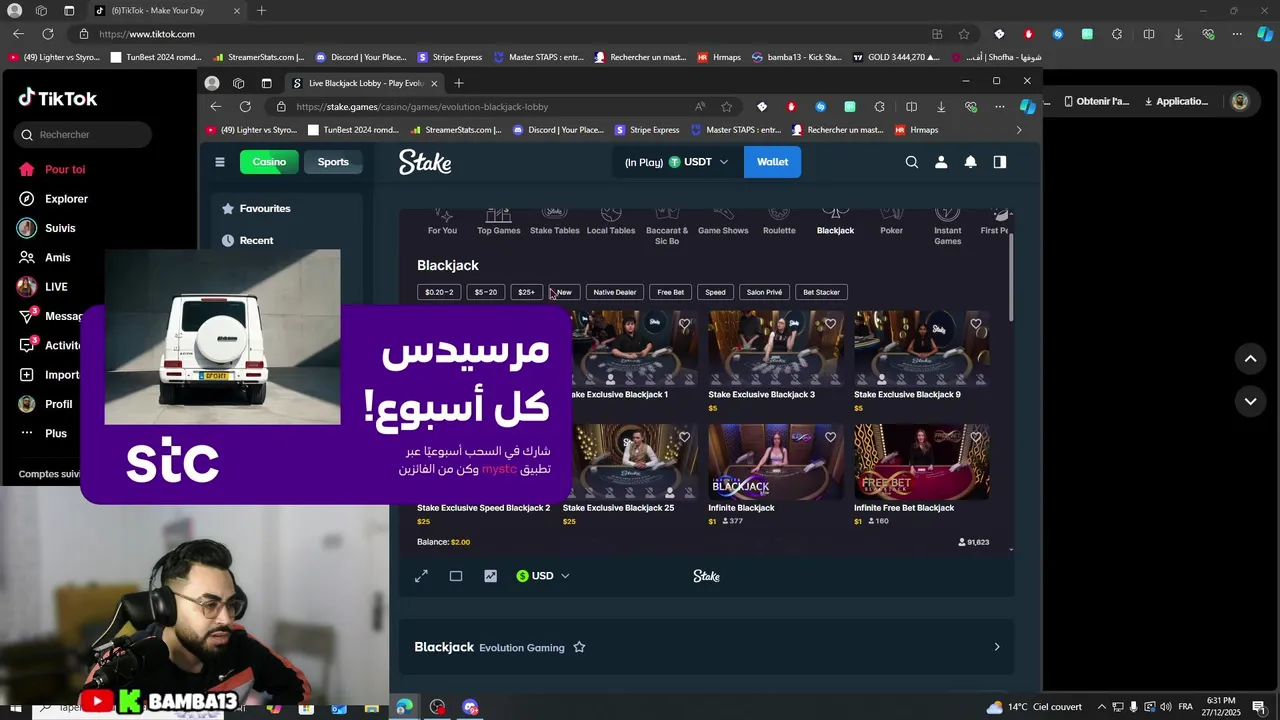The image size is (1280, 720).
Task: Filter by $5-20 bet range
Action: pyautogui.click(x=485, y=292)
